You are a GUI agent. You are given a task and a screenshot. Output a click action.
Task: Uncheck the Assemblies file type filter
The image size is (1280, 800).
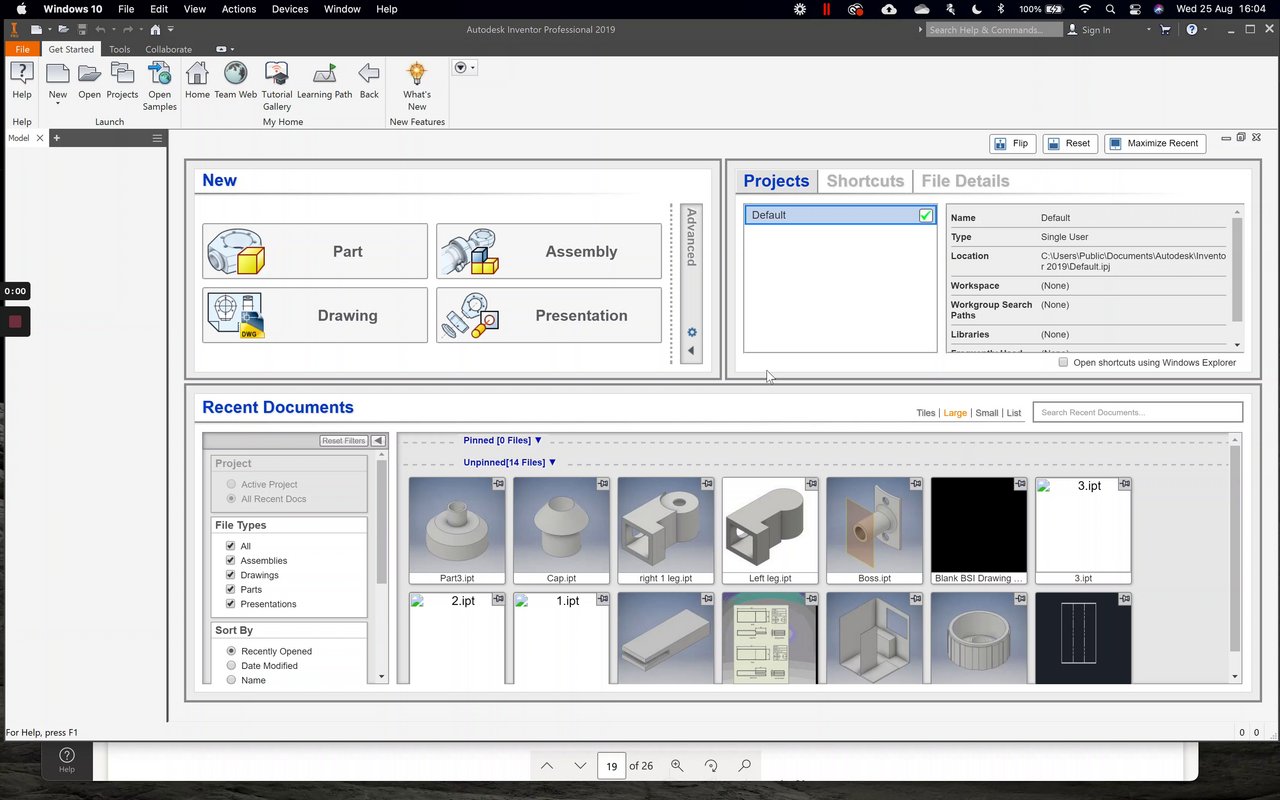pyautogui.click(x=231, y=561)
